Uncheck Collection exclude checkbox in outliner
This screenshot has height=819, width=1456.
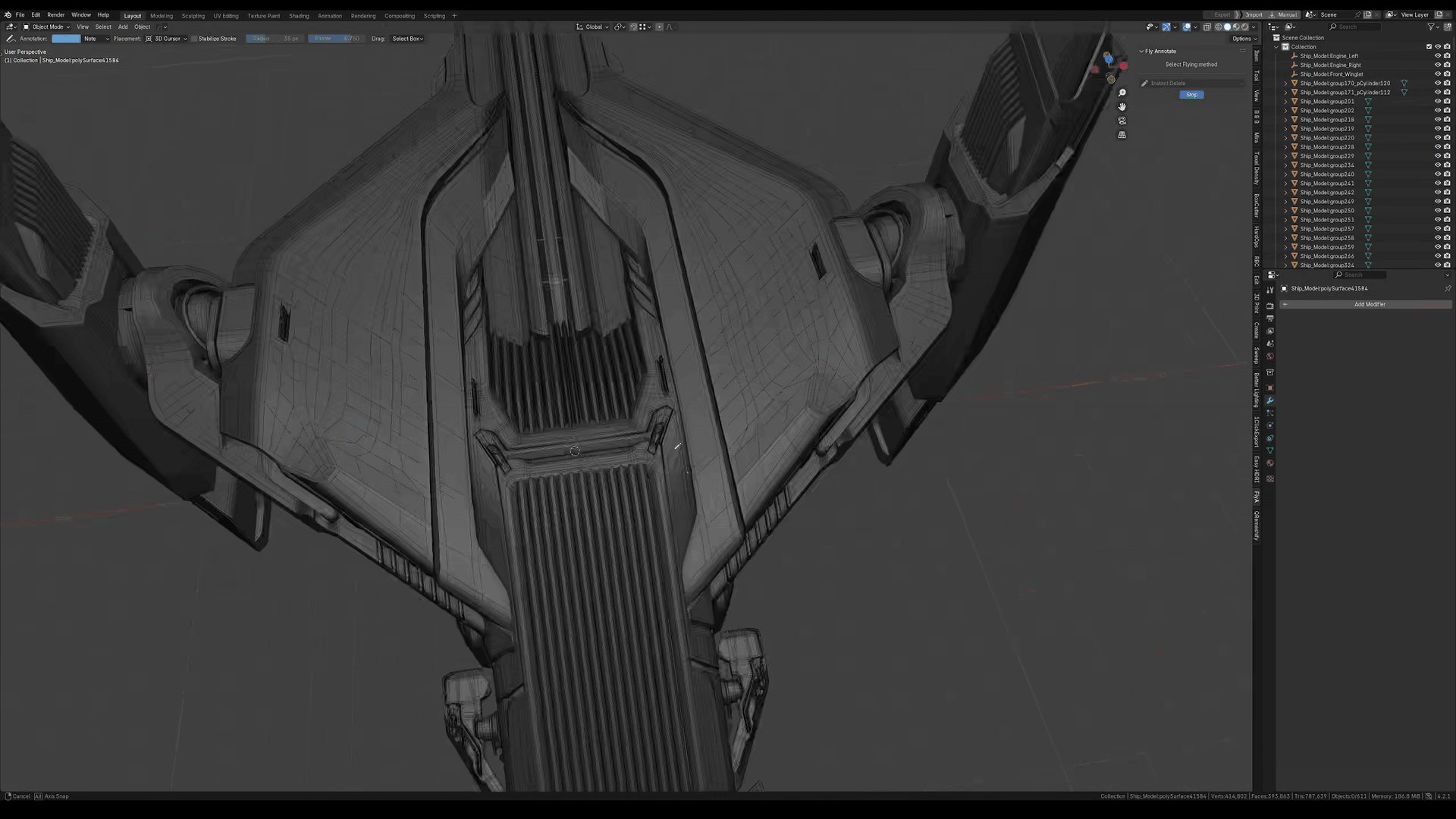click(x=1429, y=47)
